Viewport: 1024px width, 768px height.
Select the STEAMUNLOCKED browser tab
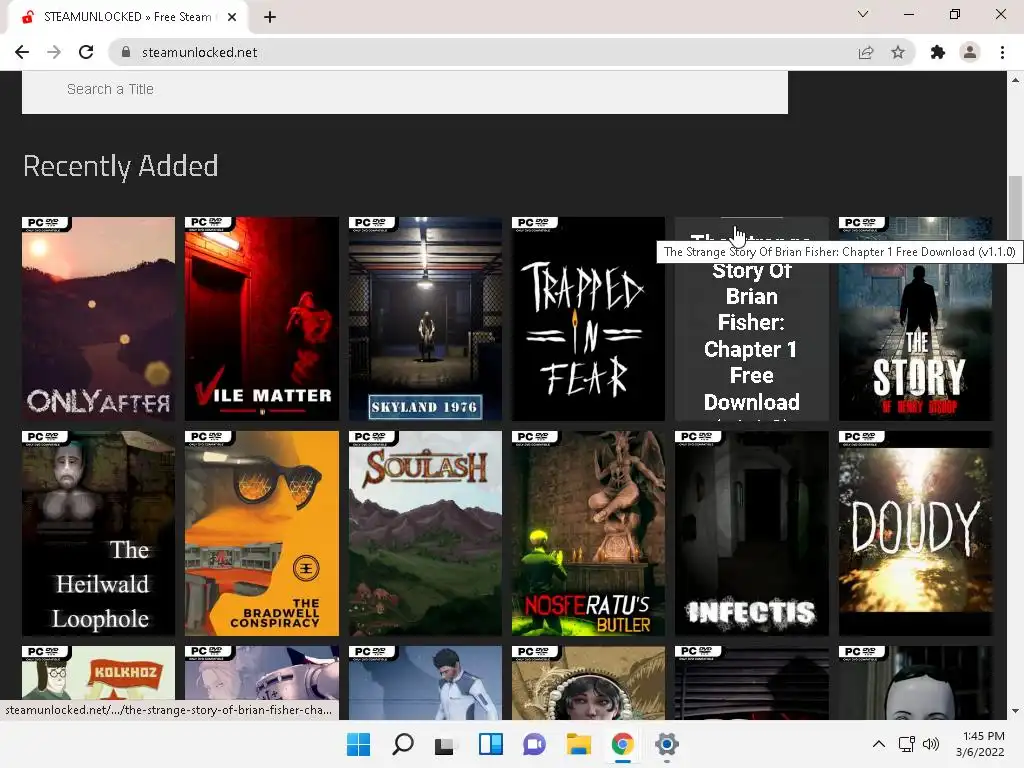click(x=127, y=17)
